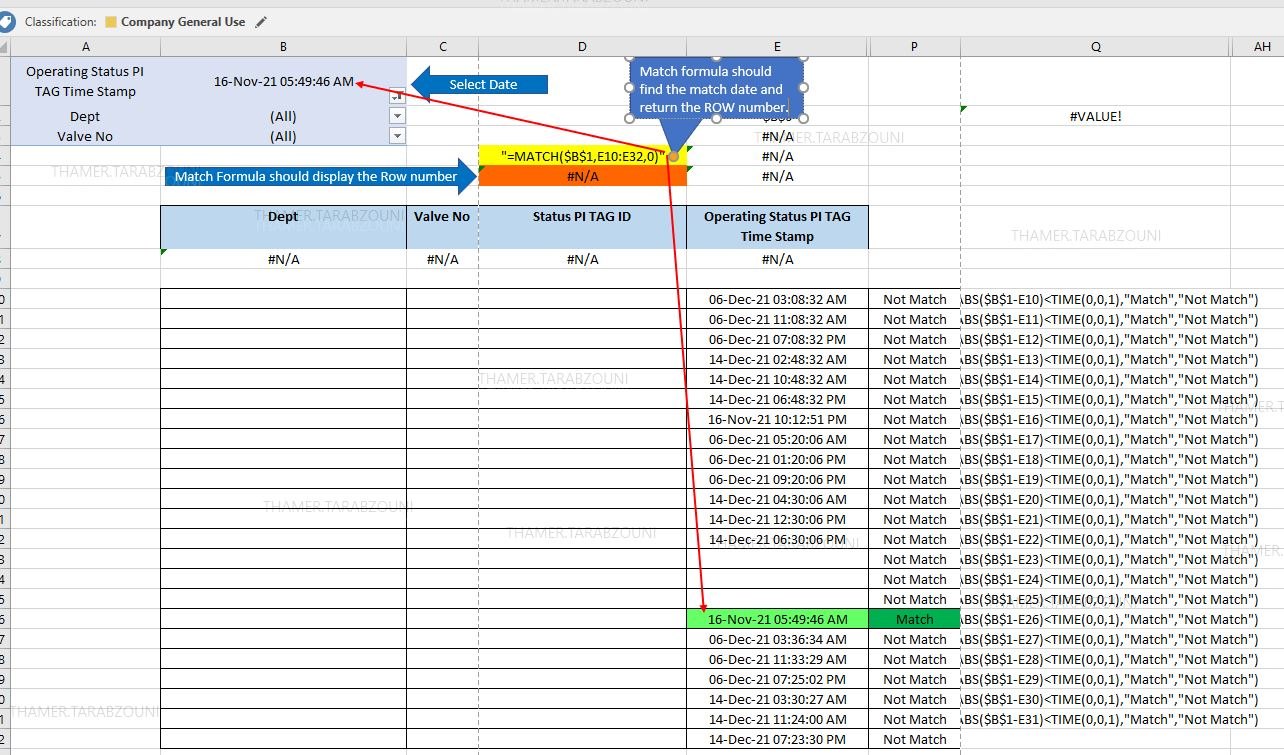Image resolution: width=1284 pixels, height=755 pixels.
Task: Select the orange #N/A cell
Action: [x=583, y=176]
